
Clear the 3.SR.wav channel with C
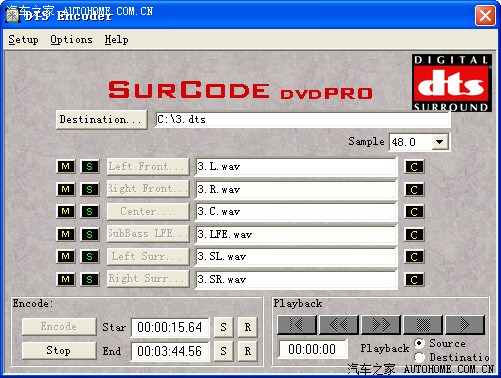tap(414, 279)
